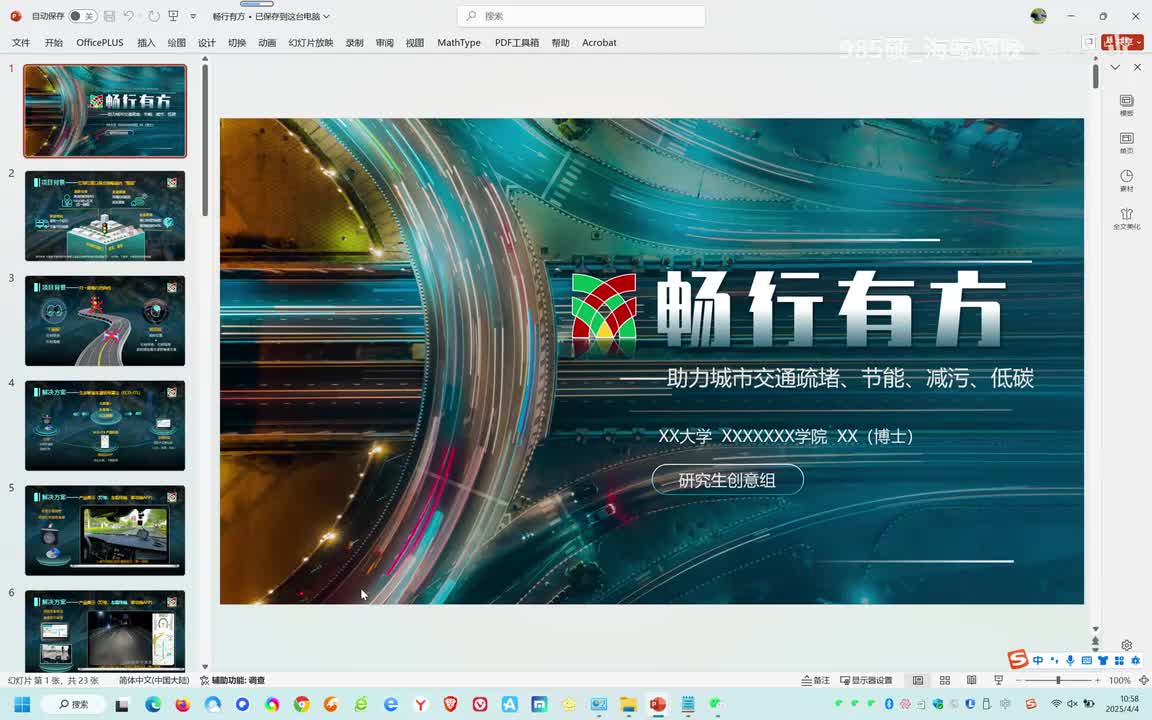1152x720 pixels.
Task: Open the Acrobat tab
Action: point(599,43)
